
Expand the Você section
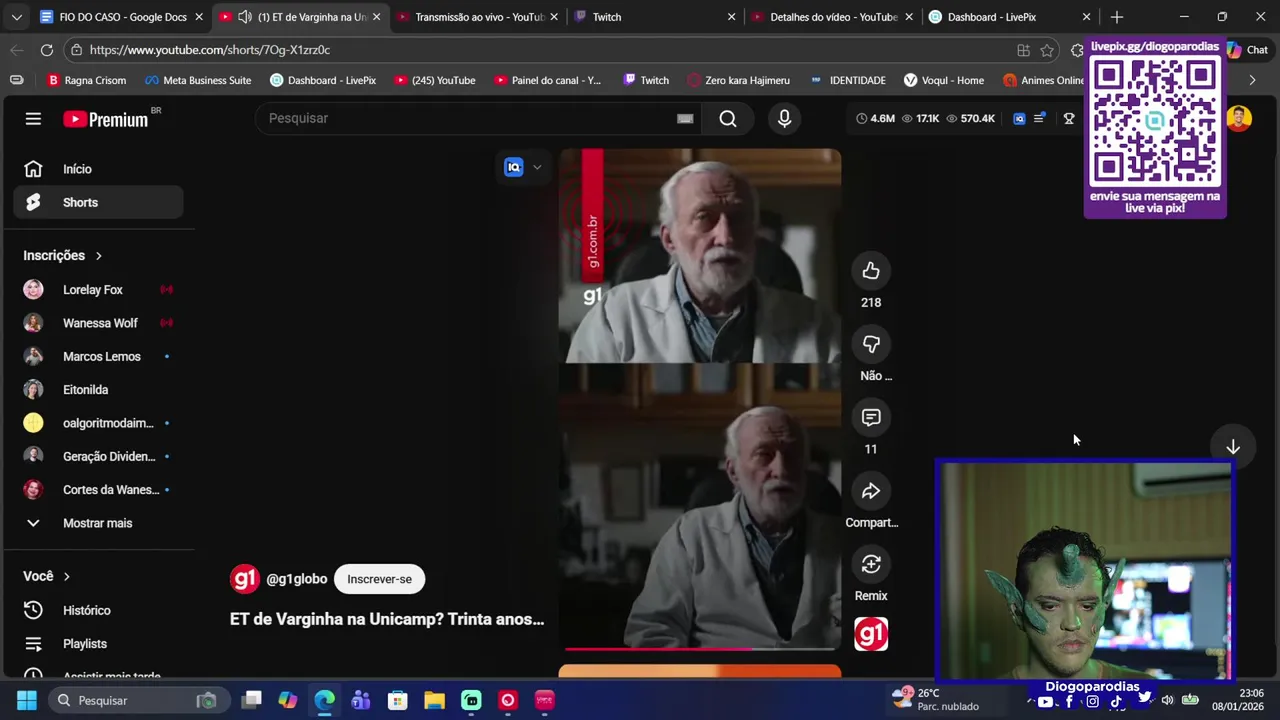coord(47,577)
